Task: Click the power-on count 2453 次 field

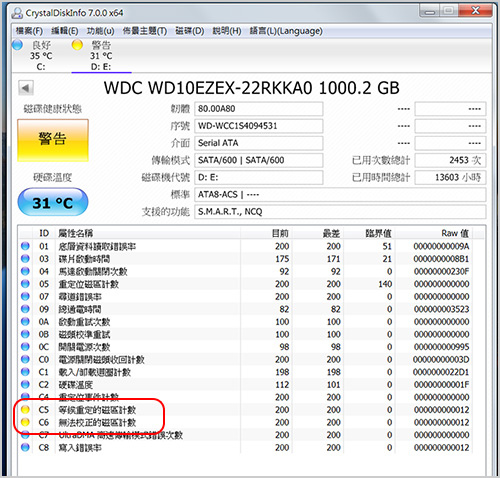Action: coord(450,160)
